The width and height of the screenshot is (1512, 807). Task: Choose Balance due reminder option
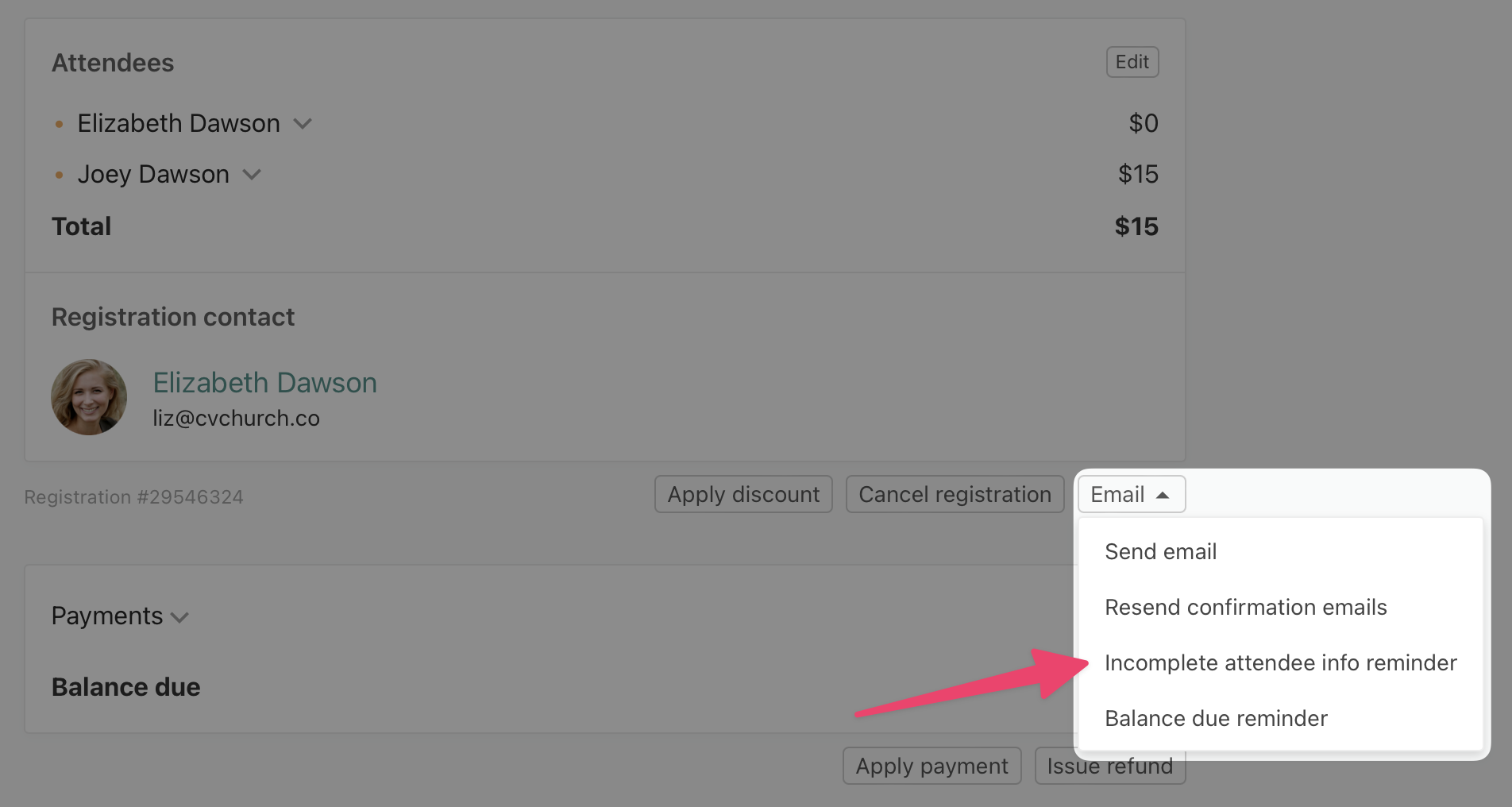point(1216,718)
